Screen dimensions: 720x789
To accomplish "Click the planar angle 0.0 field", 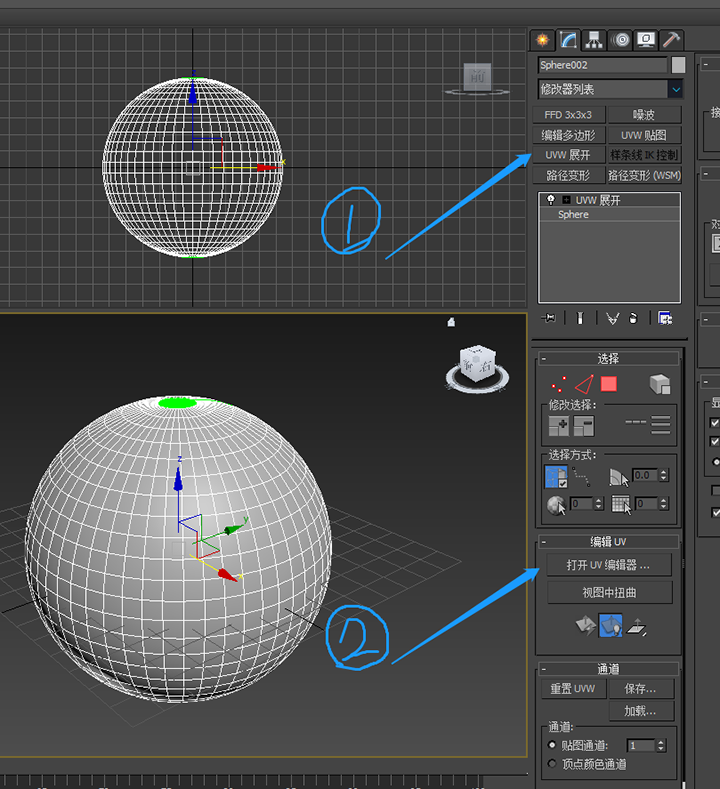I will (x=645, y=476).
